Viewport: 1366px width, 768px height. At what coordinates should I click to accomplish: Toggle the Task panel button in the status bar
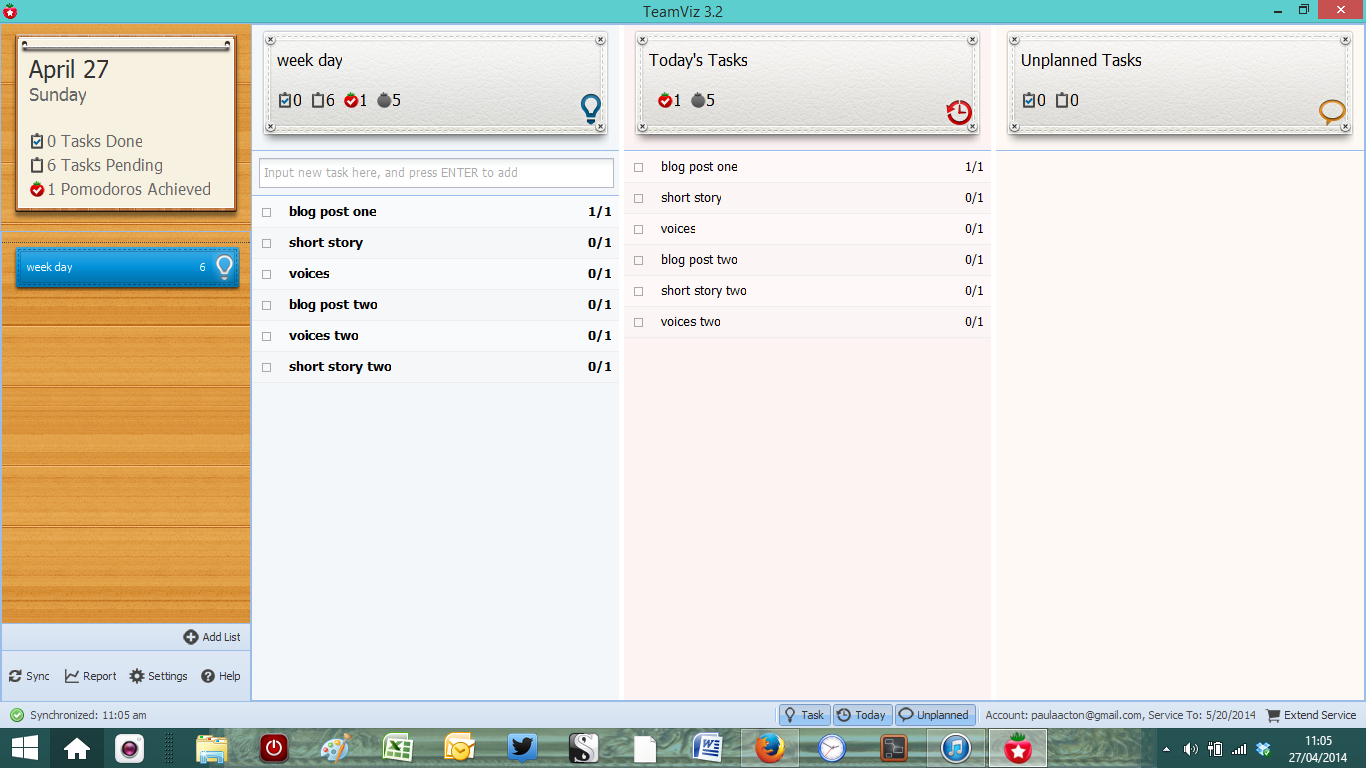pyautogui.click(x=804, y=715)
